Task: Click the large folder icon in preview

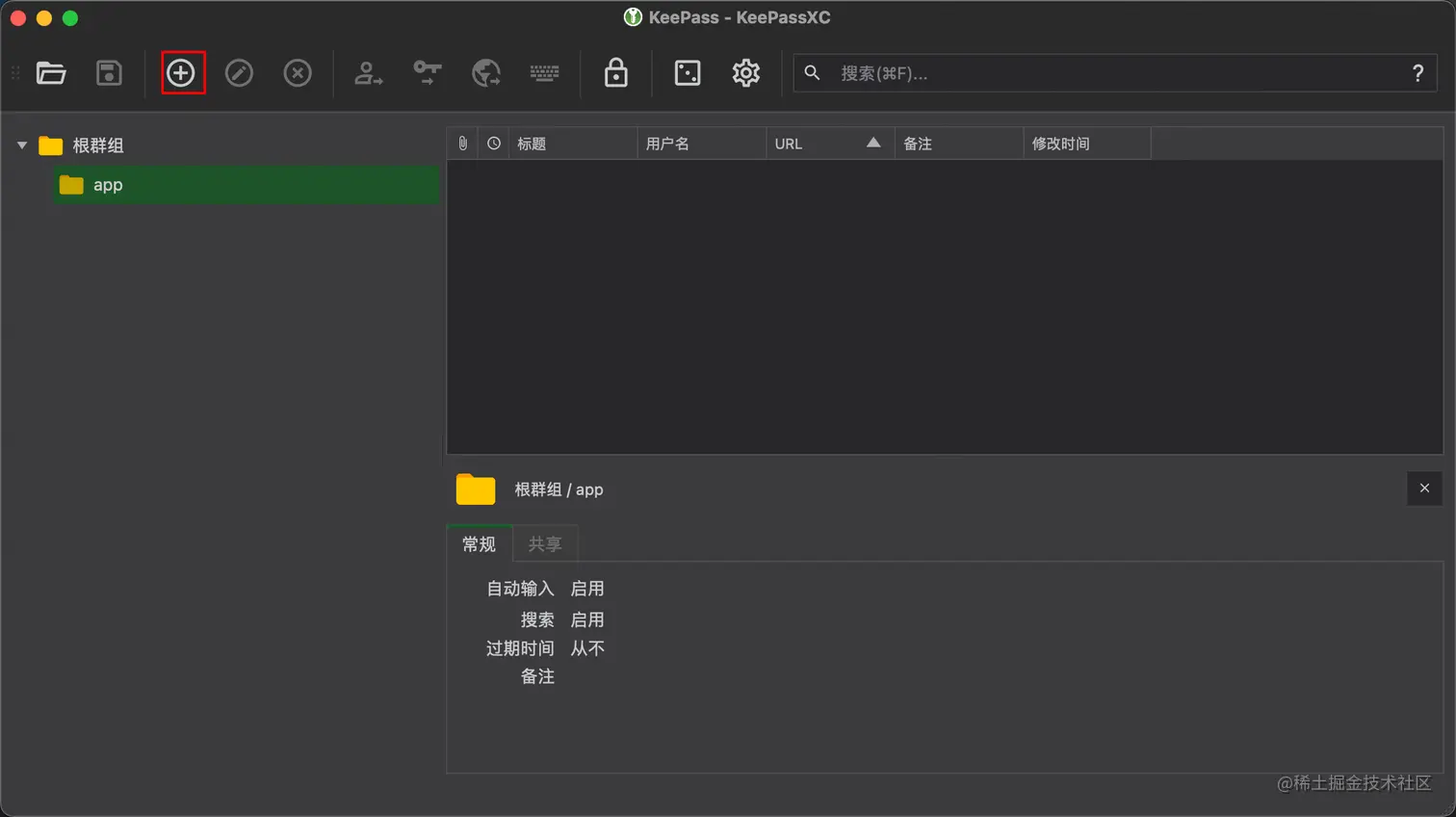Action: coord(476,489)
